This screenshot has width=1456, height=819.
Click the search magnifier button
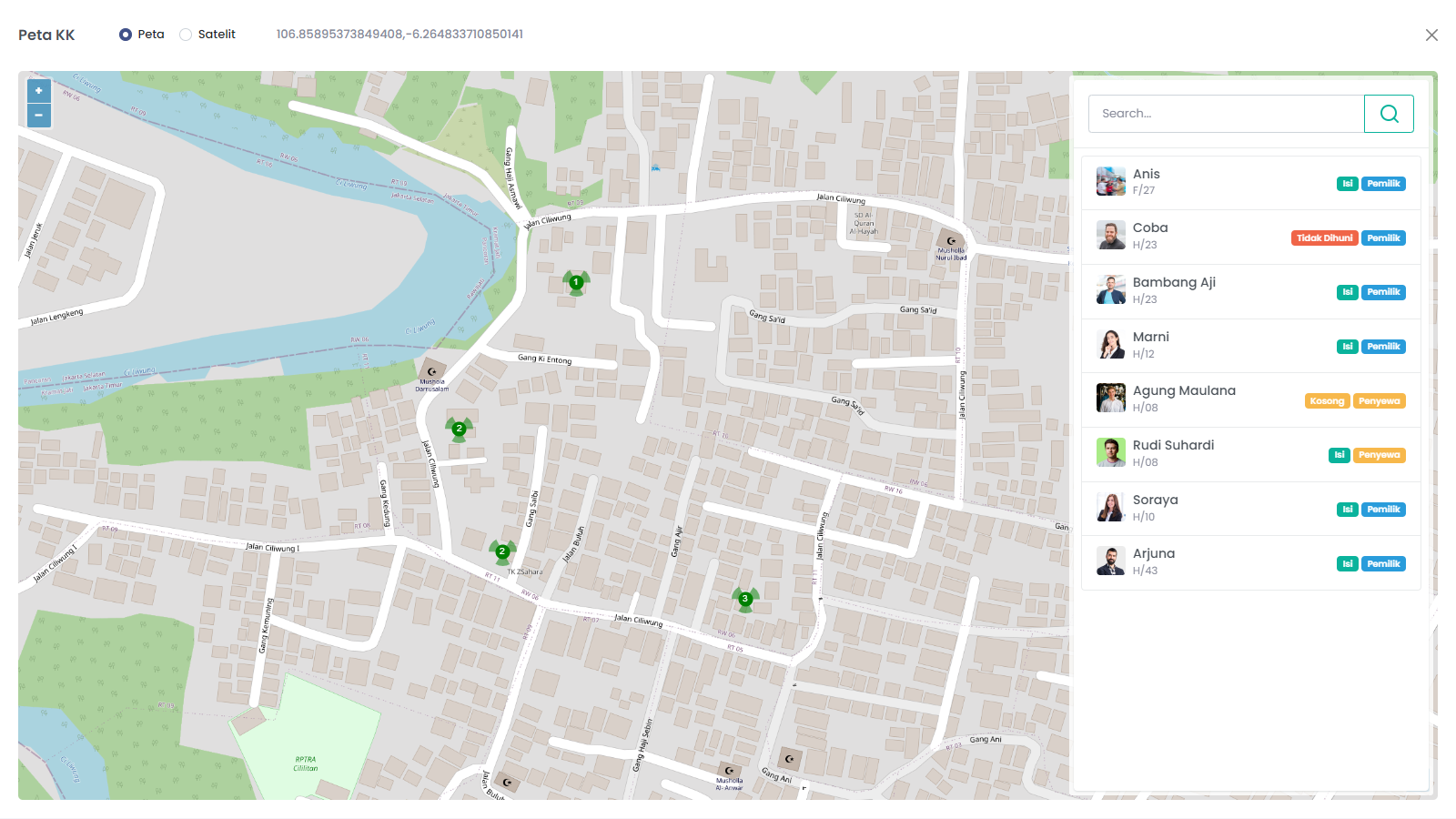coord(1389,114)
